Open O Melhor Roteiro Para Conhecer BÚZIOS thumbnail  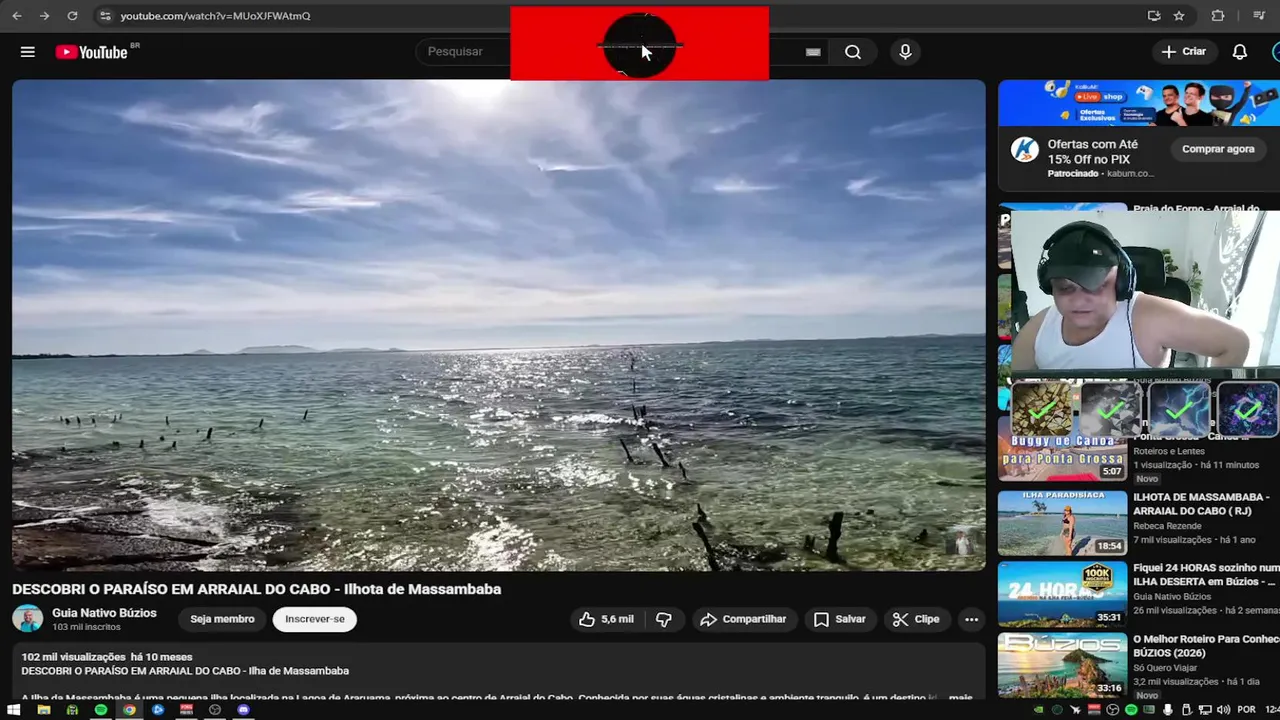pyautogui.click(x=1062, y=665)
